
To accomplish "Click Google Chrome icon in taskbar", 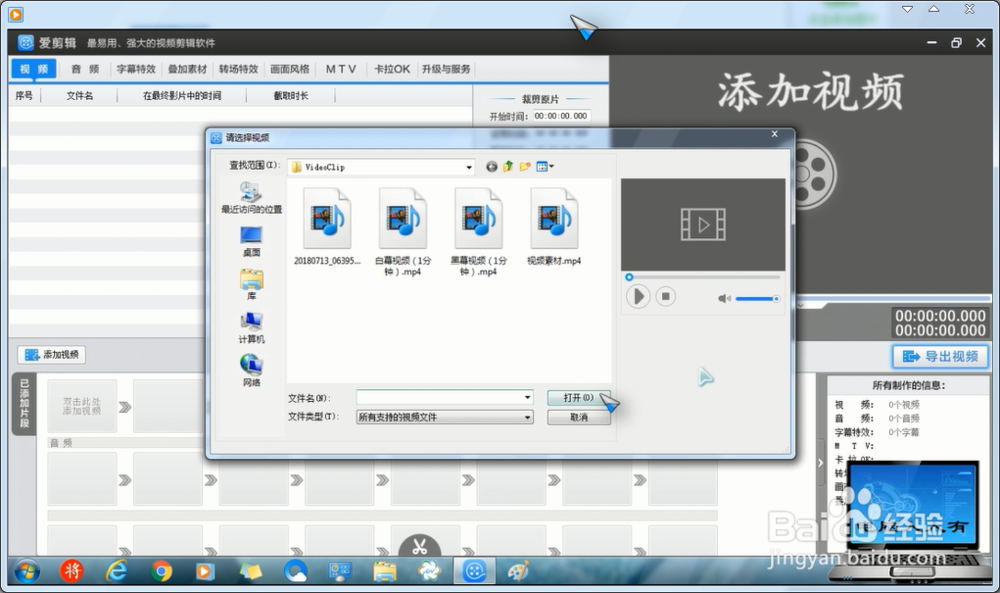I will tap(162, 572).
